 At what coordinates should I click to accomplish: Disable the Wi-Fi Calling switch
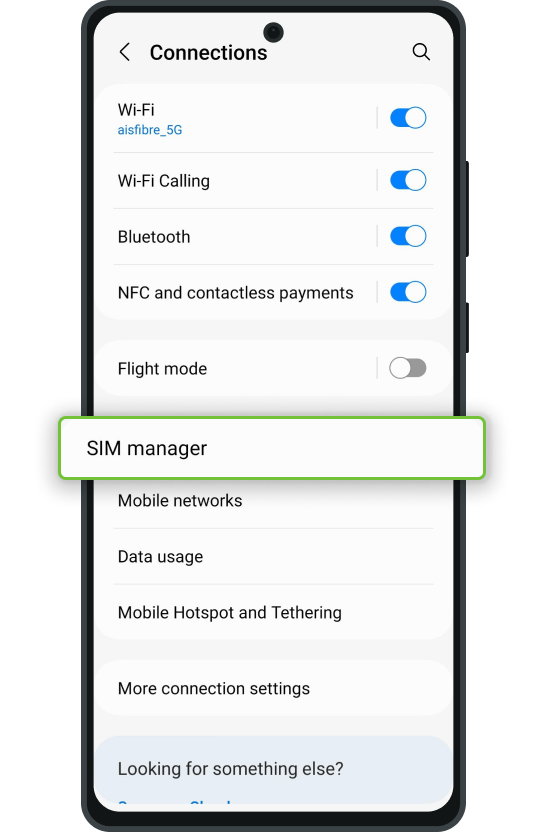tap(408, 180)
